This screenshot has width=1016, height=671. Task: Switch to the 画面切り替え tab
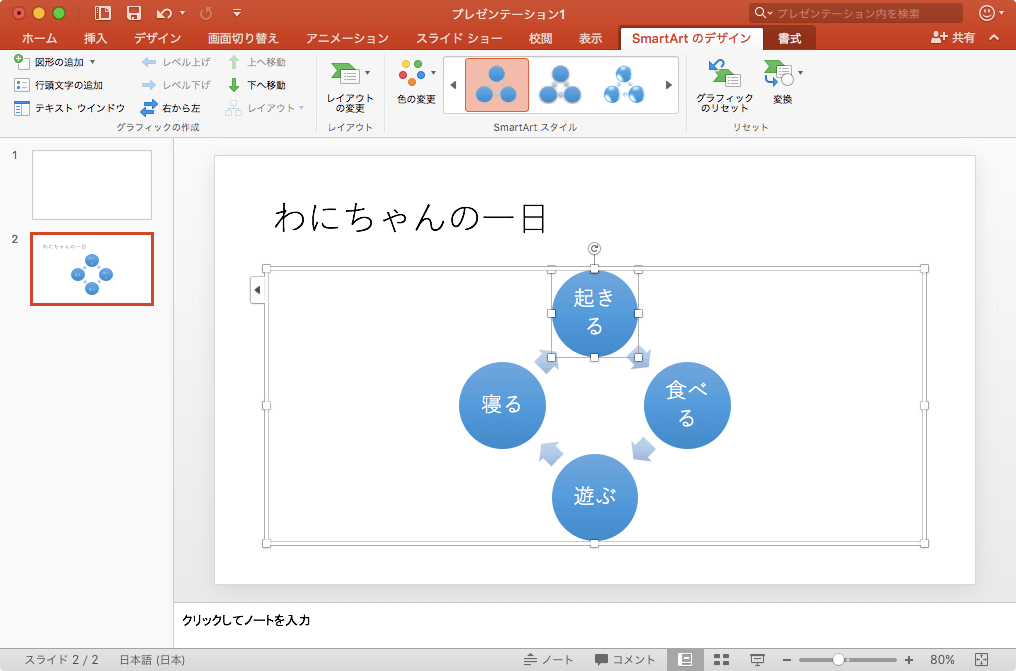tap(243, 39)
